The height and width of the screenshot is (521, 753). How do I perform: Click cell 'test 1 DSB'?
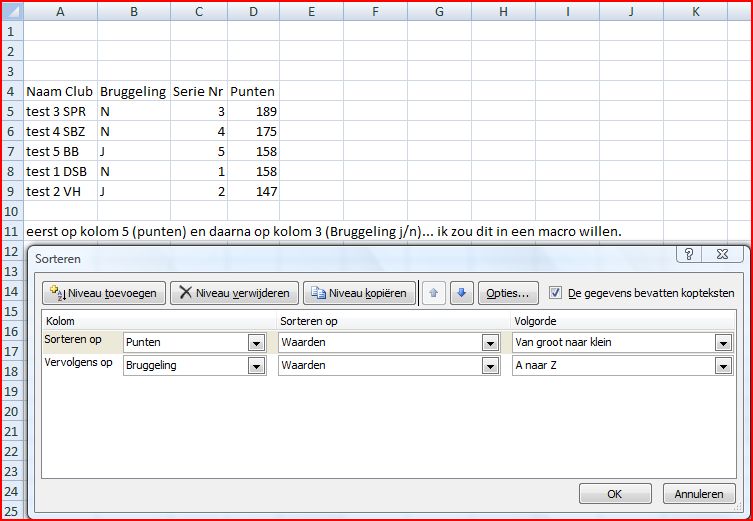click(x=61, y=171)
